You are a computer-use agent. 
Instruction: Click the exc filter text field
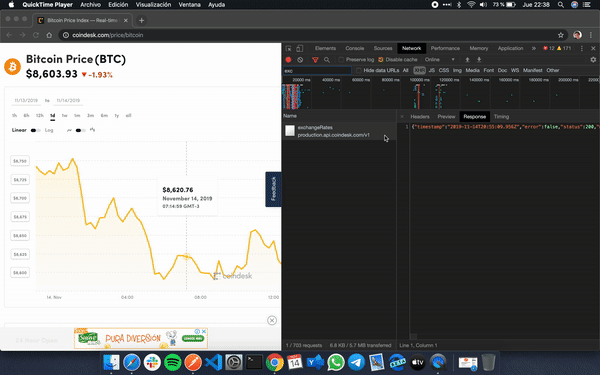[317, 70]
